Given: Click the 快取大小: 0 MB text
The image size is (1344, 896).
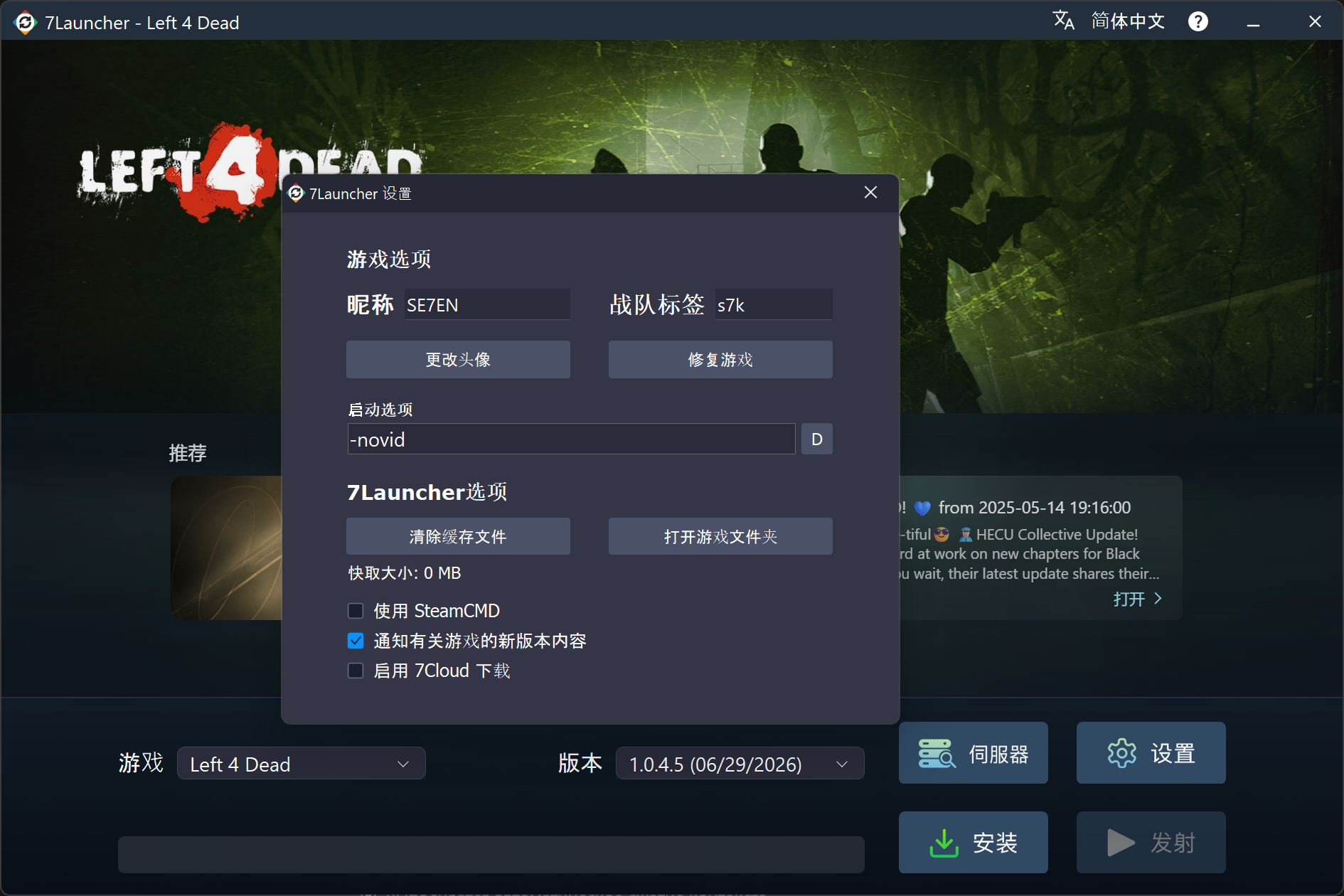Looking at the screenshot, I should pos(405,573).
